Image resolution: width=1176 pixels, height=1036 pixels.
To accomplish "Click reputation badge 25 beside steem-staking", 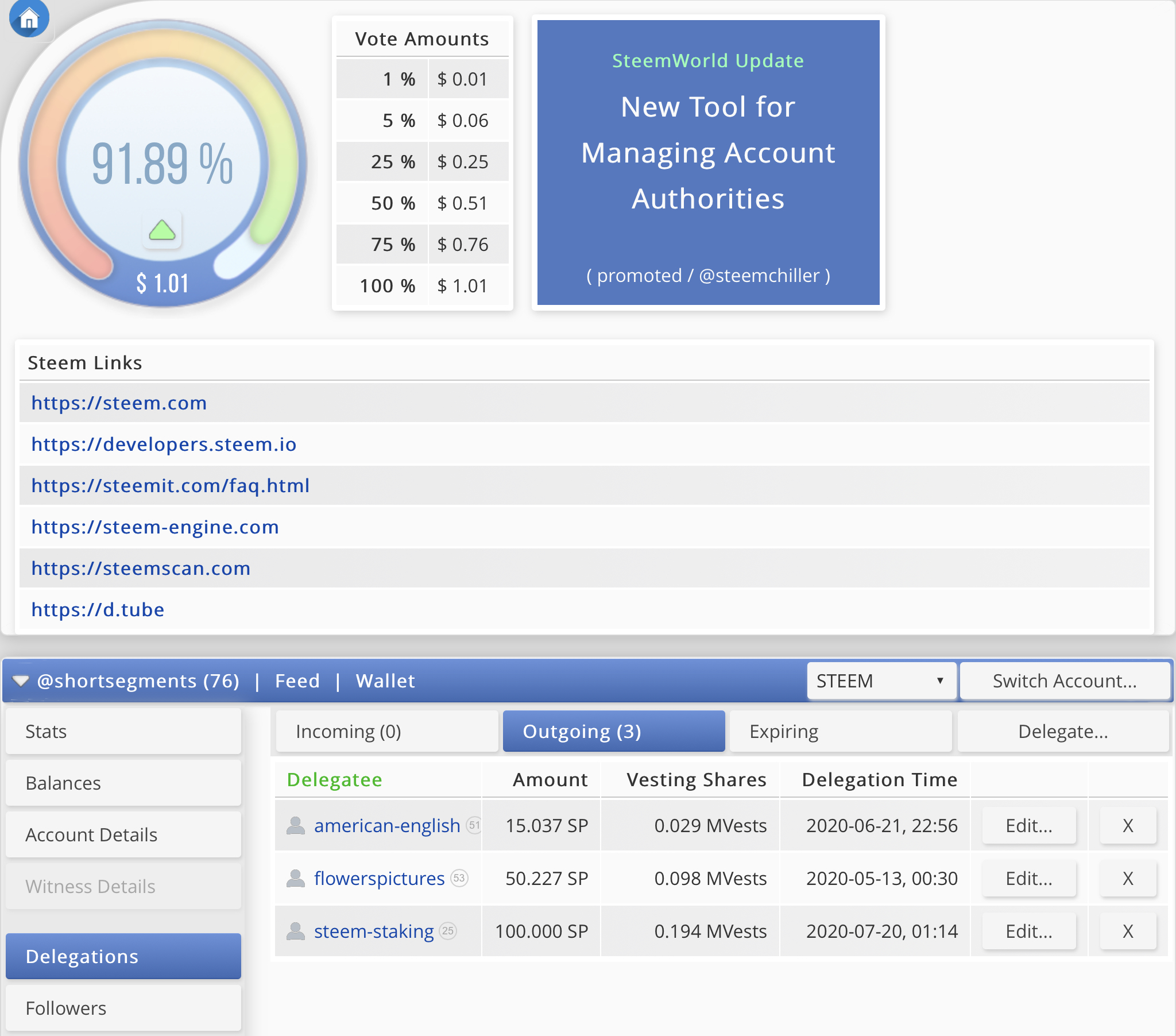I will coord(448,931).
